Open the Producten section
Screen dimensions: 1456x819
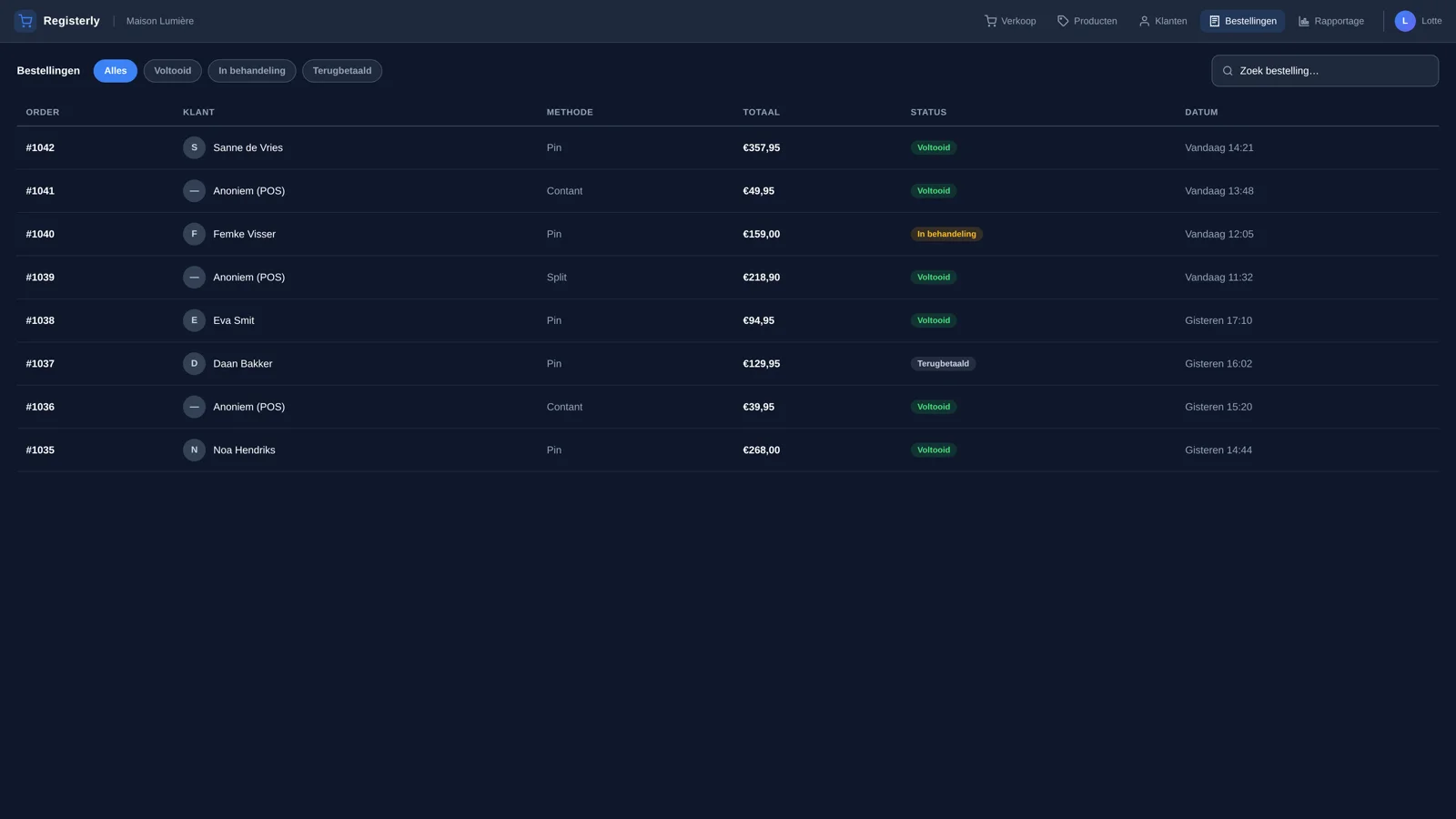[1087, 21]
